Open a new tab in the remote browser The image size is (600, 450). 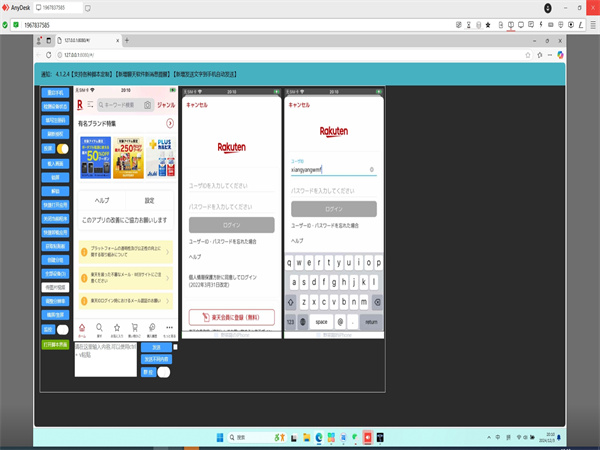click(126, 40)
